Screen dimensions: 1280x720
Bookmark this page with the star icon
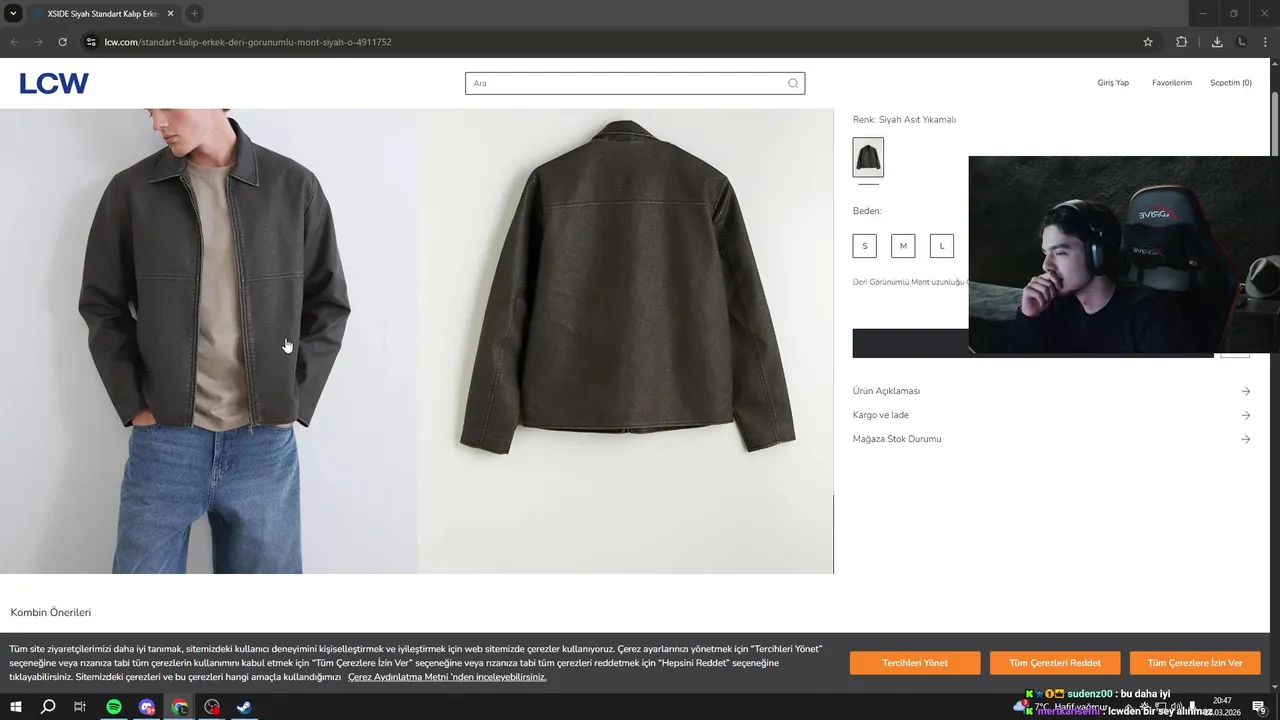pyautogui.click(x=1148, y=42)
